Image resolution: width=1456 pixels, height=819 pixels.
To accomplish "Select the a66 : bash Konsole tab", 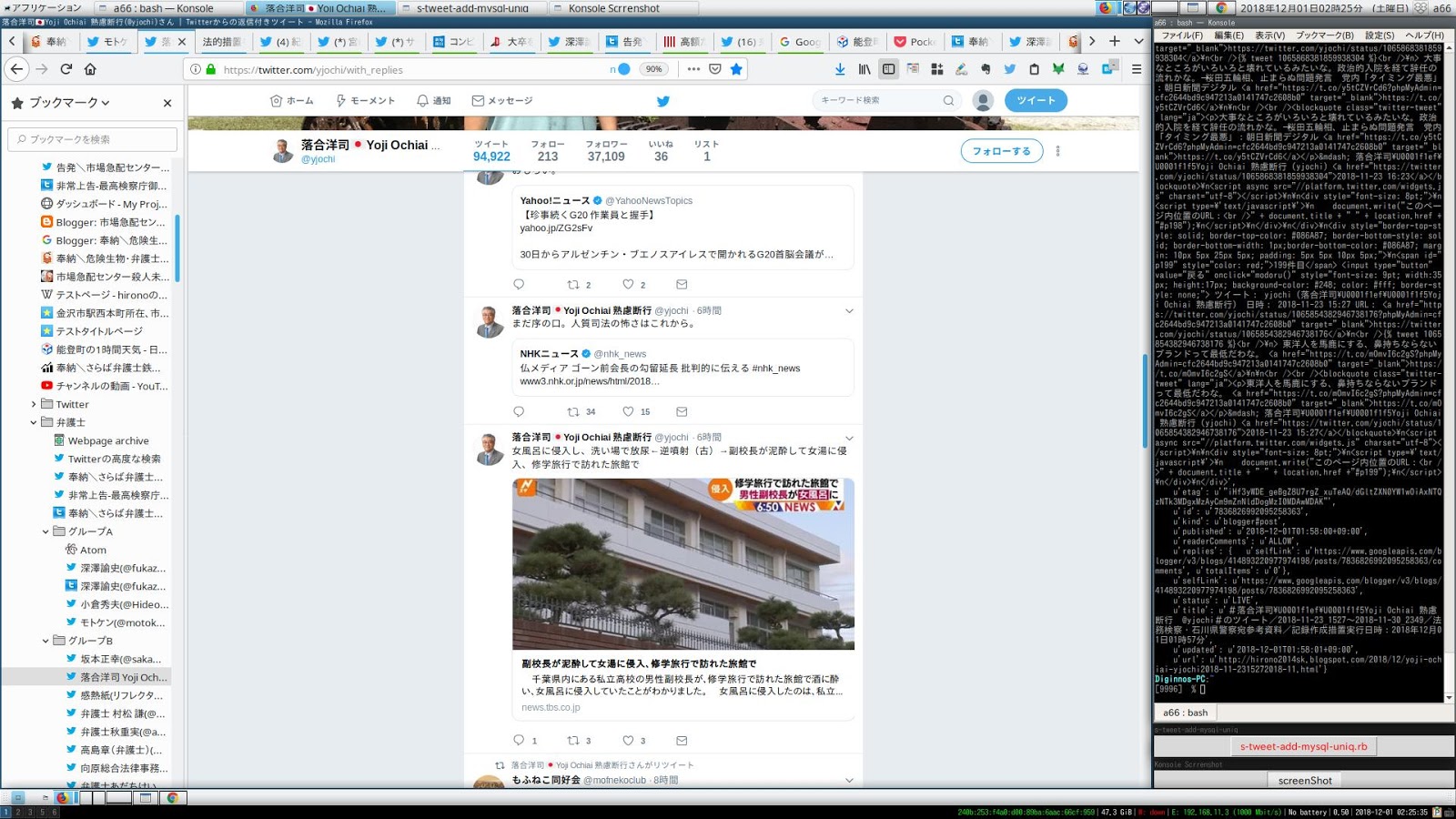I will click(x=1186, y=713).
